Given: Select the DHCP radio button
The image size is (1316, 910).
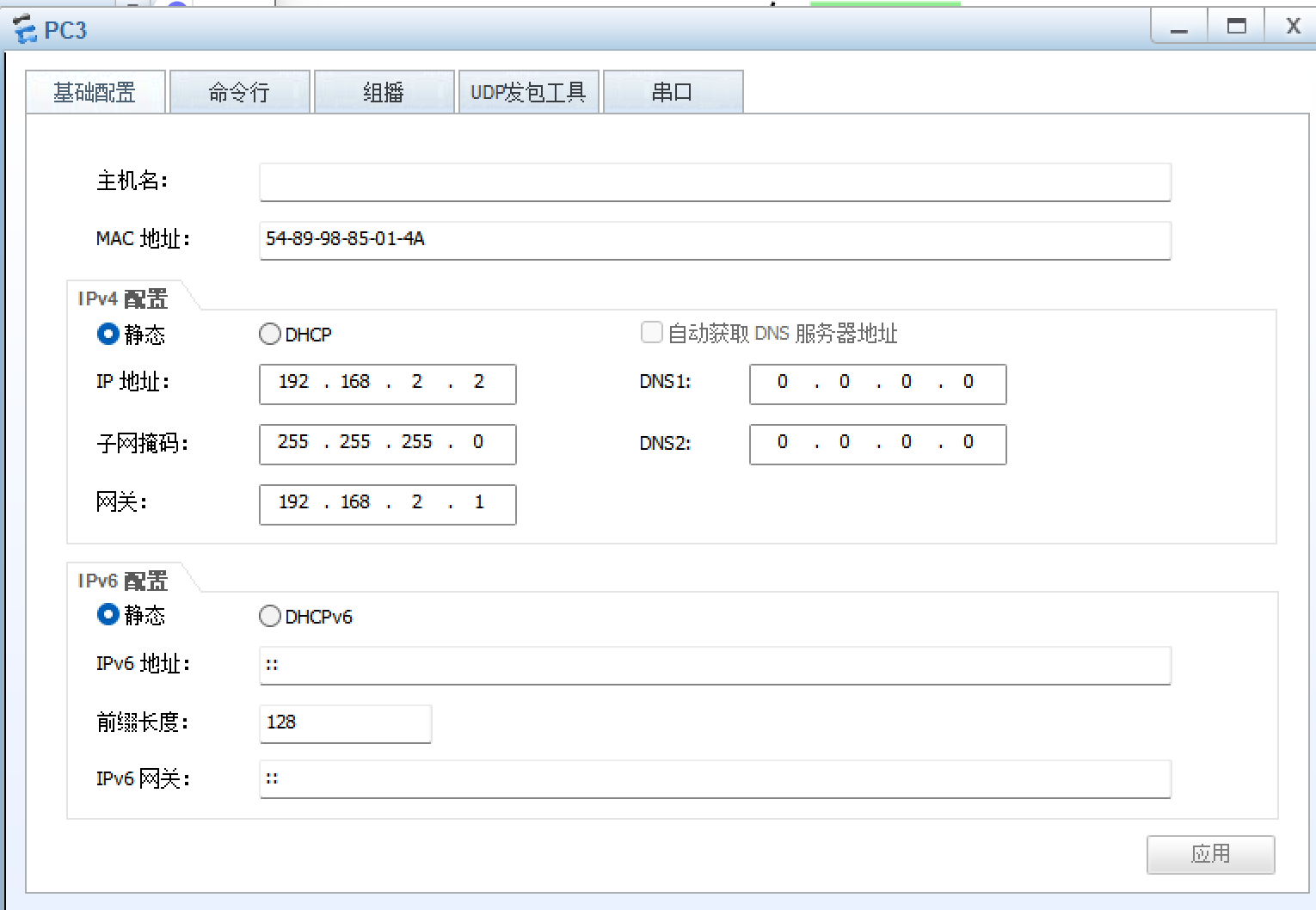Looking at the screenshot, I should tap(270, 334).
